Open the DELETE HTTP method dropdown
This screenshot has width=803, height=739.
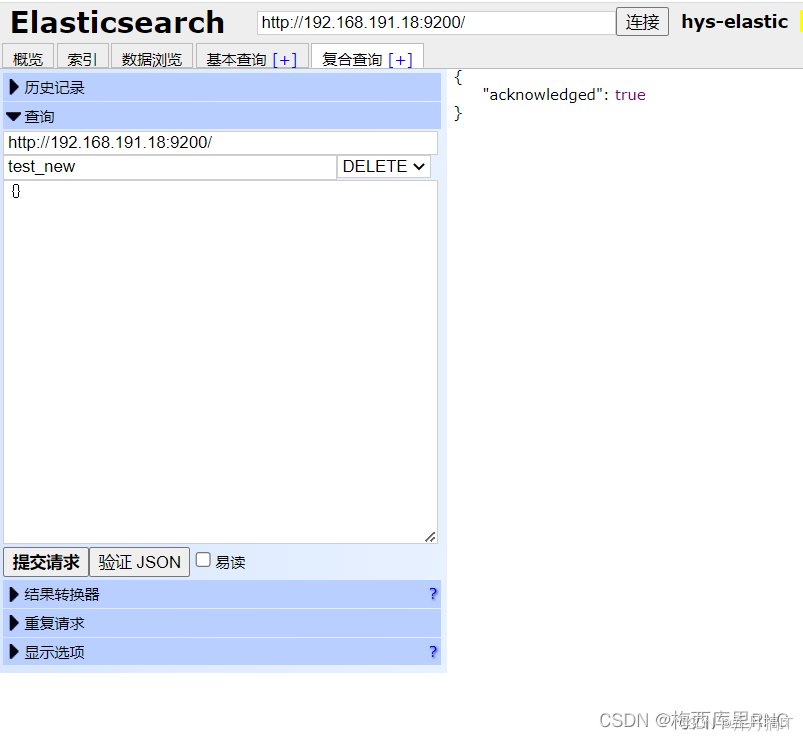click(x=384, y=166)
